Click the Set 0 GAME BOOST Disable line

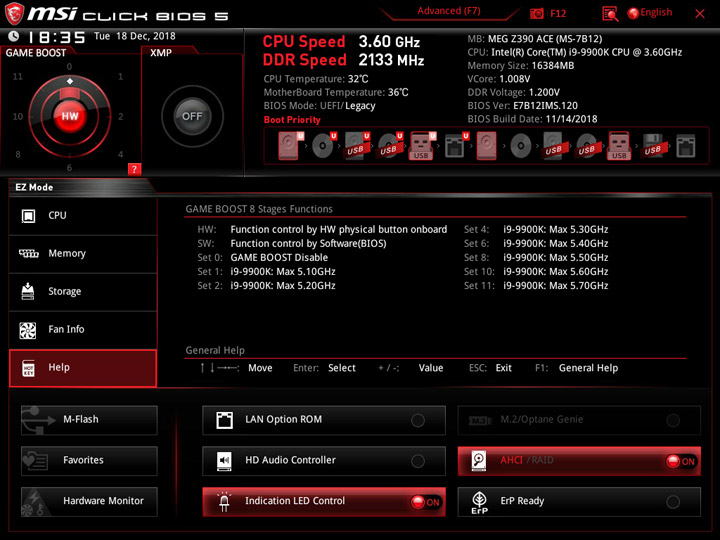[263, 258]
